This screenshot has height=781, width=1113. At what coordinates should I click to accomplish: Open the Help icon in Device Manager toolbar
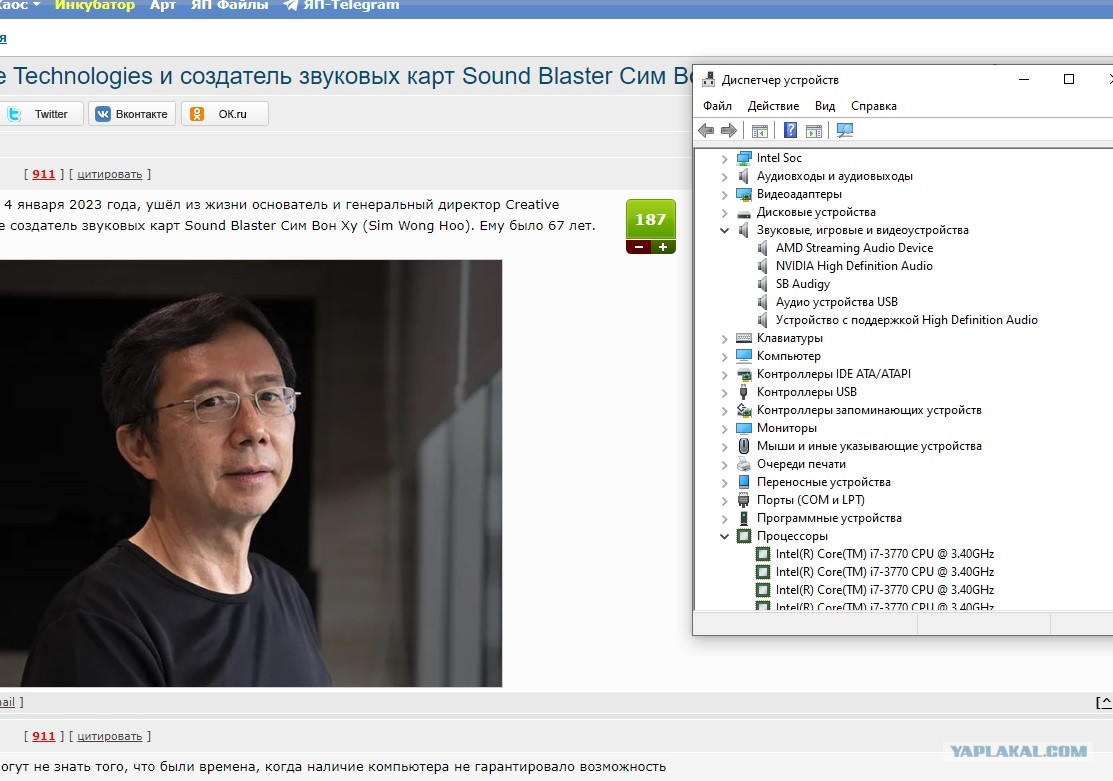[790, 131]
